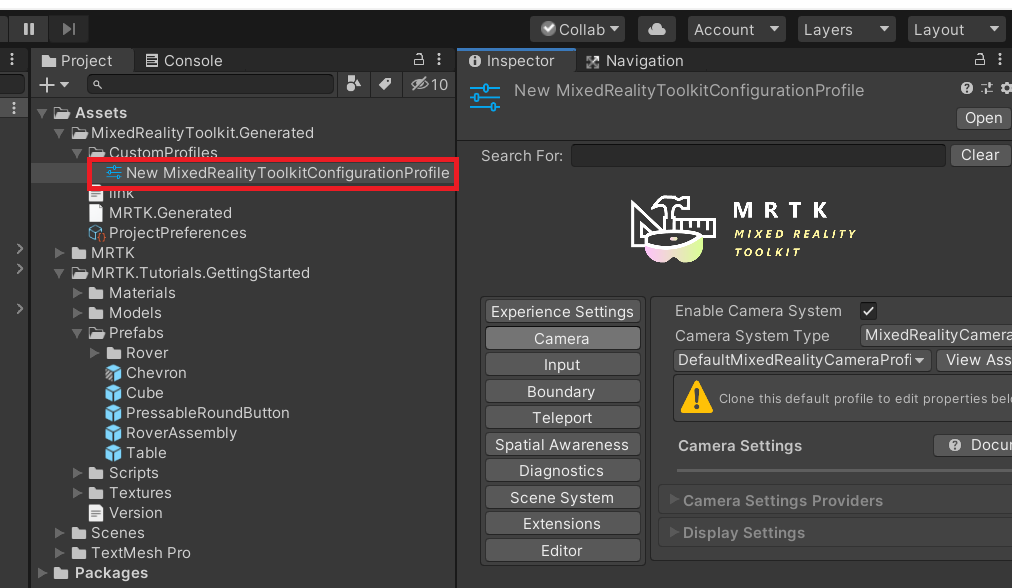This screenshot has width=1012, height=588.
Task: Open DefaultMixedRealityCameraProfile dropdown
Action: (x=802, y=360)
